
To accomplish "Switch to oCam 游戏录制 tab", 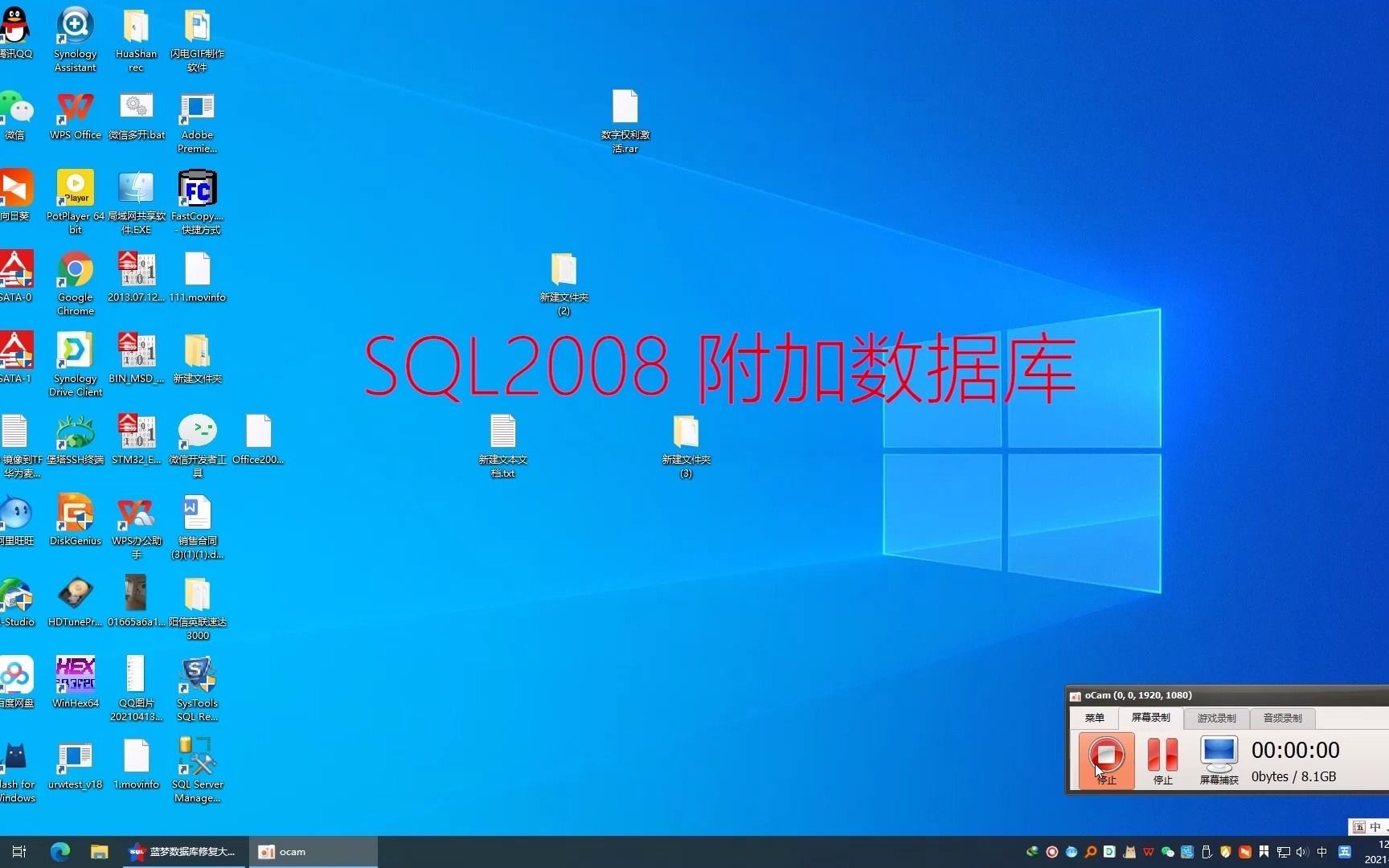I will point(1216,718).
